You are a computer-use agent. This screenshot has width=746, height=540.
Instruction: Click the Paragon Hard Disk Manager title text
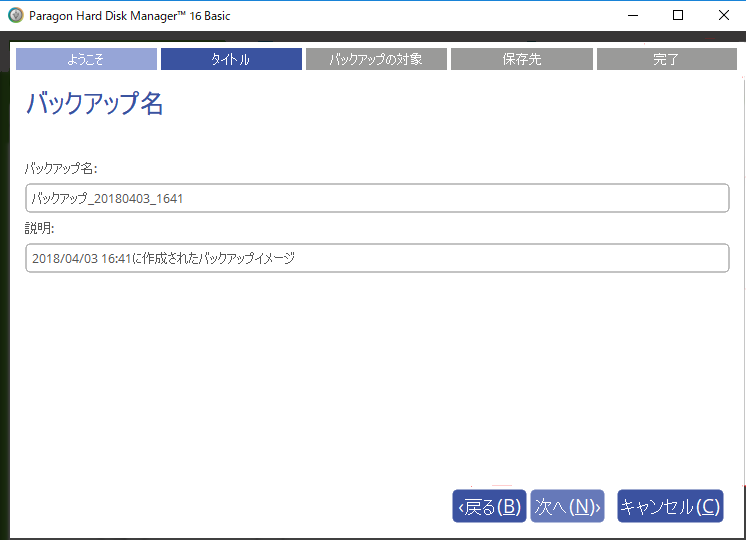point(129,16)
